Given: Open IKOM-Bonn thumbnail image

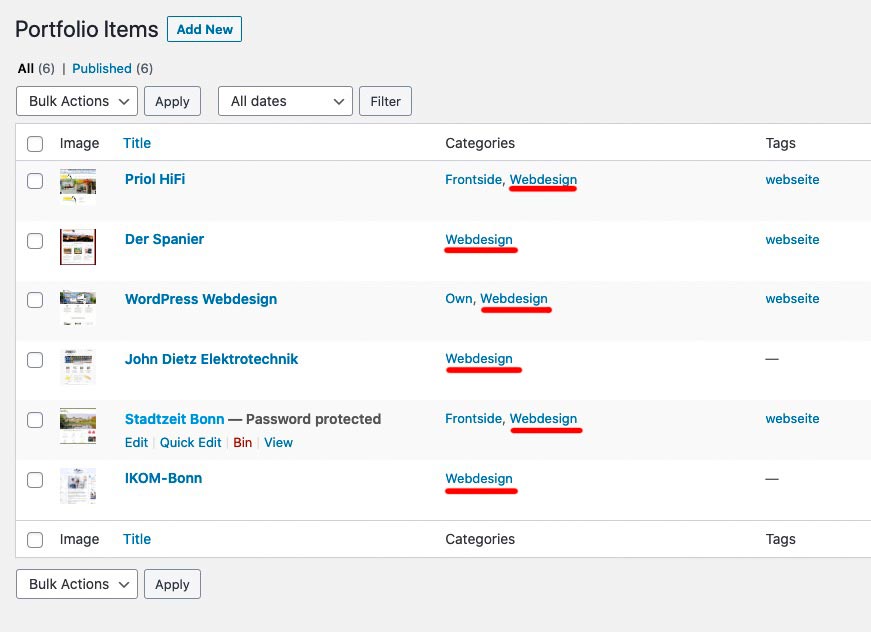Looking at the screenshot, I should 78,486.
